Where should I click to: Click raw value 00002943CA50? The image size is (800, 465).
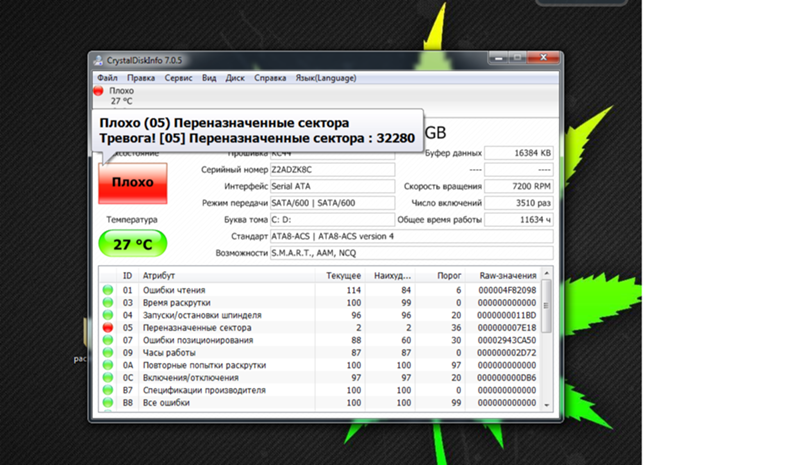coord(507,340)
